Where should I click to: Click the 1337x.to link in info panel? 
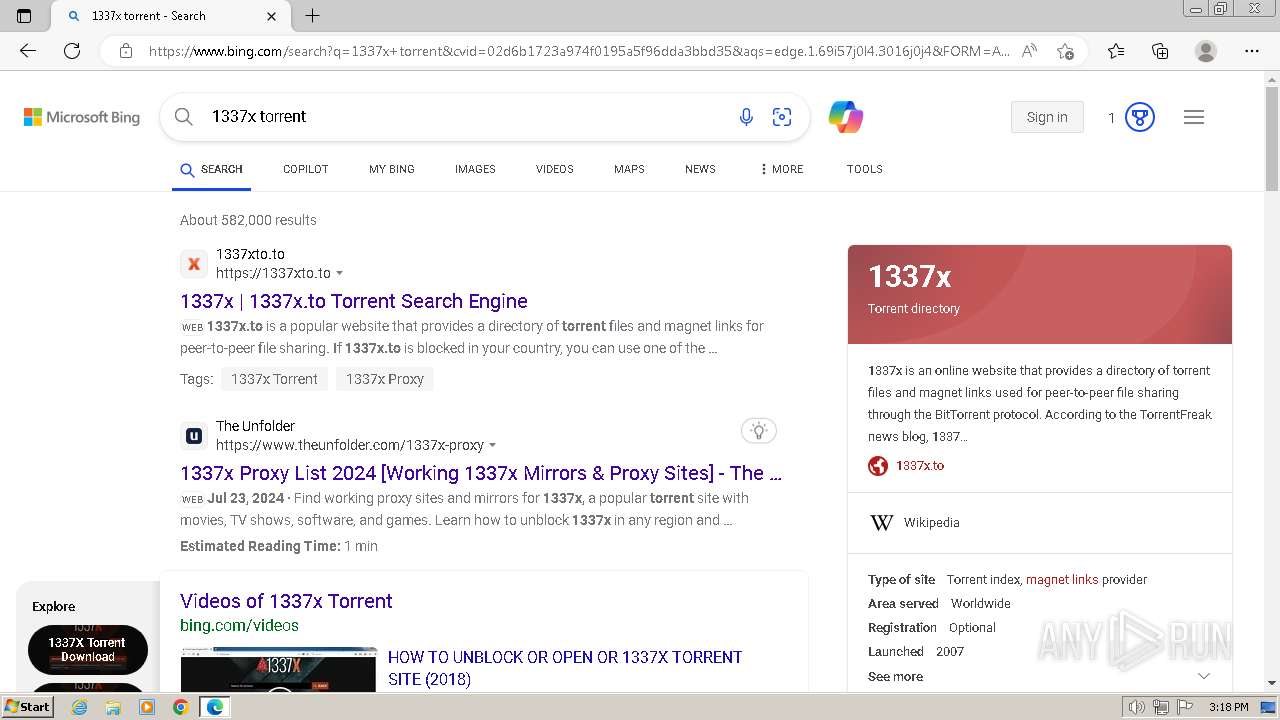(x=920, y=466)
